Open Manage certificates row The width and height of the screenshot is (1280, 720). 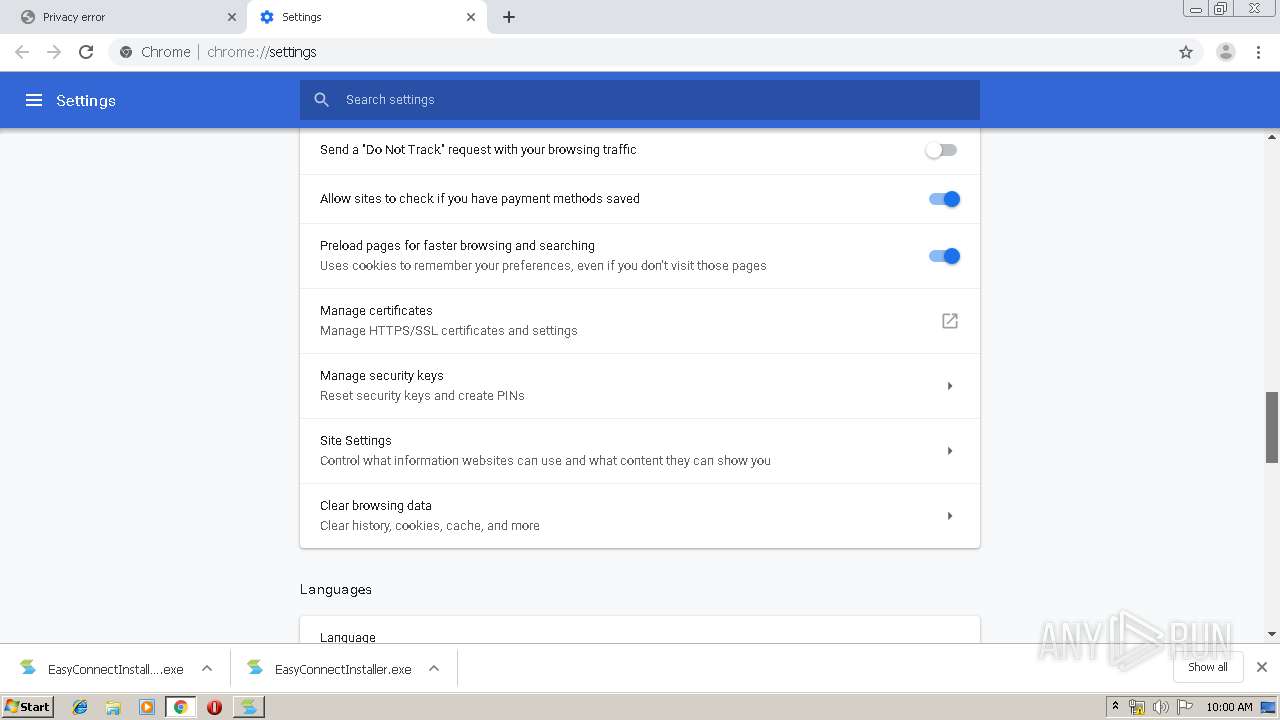tap(640, 321)
